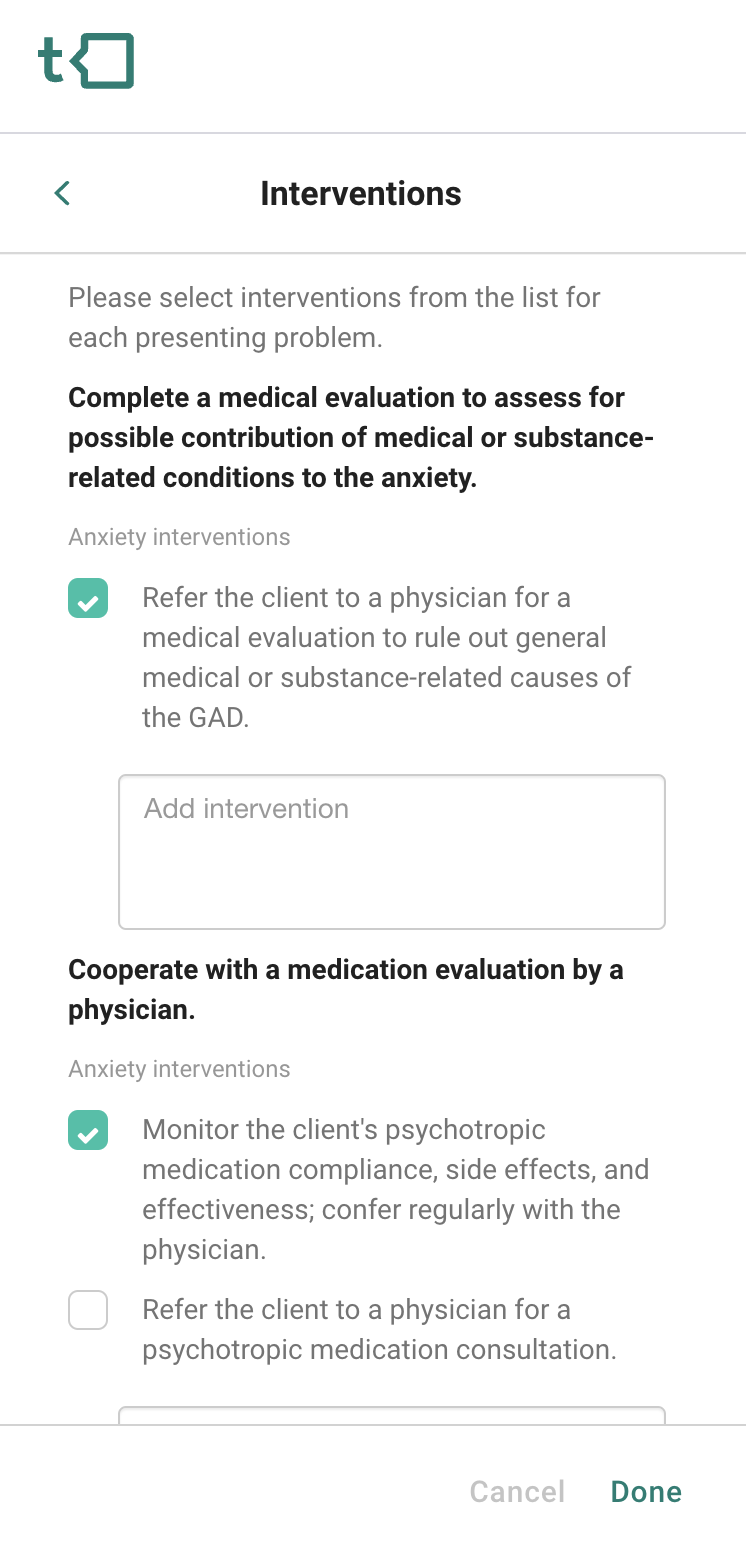Image resolution: width=746 pixels, height=1558 pixels.
Task: Click the 'Complete a medical evaluation' heading
Action: tap(360, 437)
